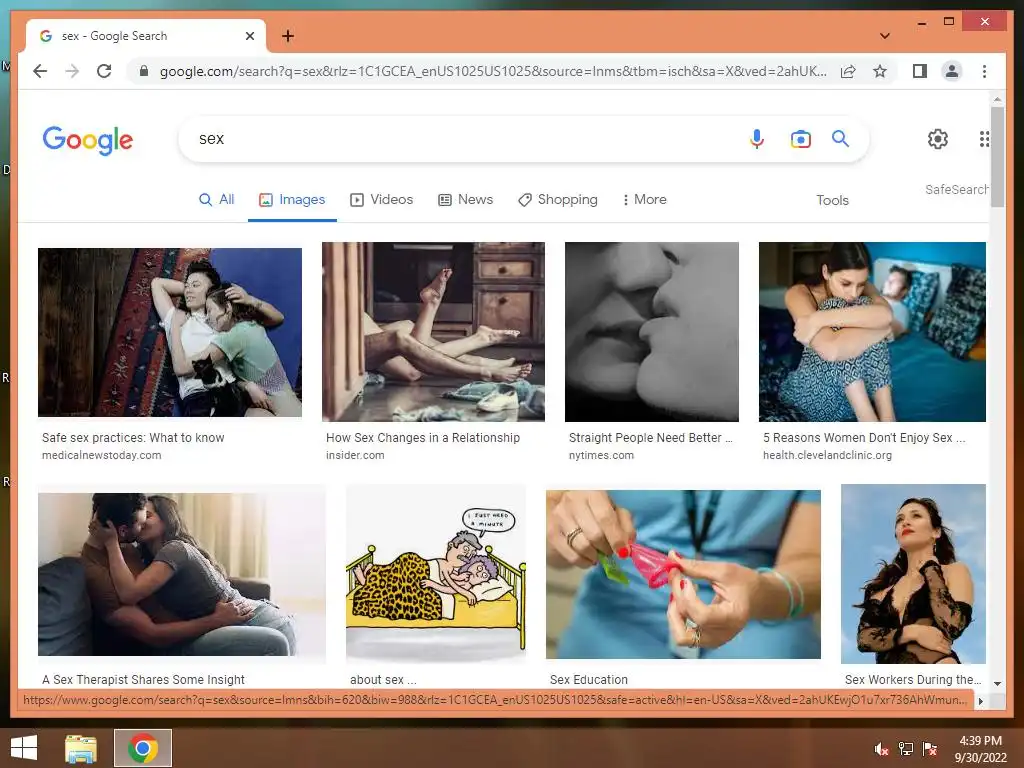This screenshot has height=768, width=1024.
Task: Bookmark this tab with the star icon
Action: point(880,71)
